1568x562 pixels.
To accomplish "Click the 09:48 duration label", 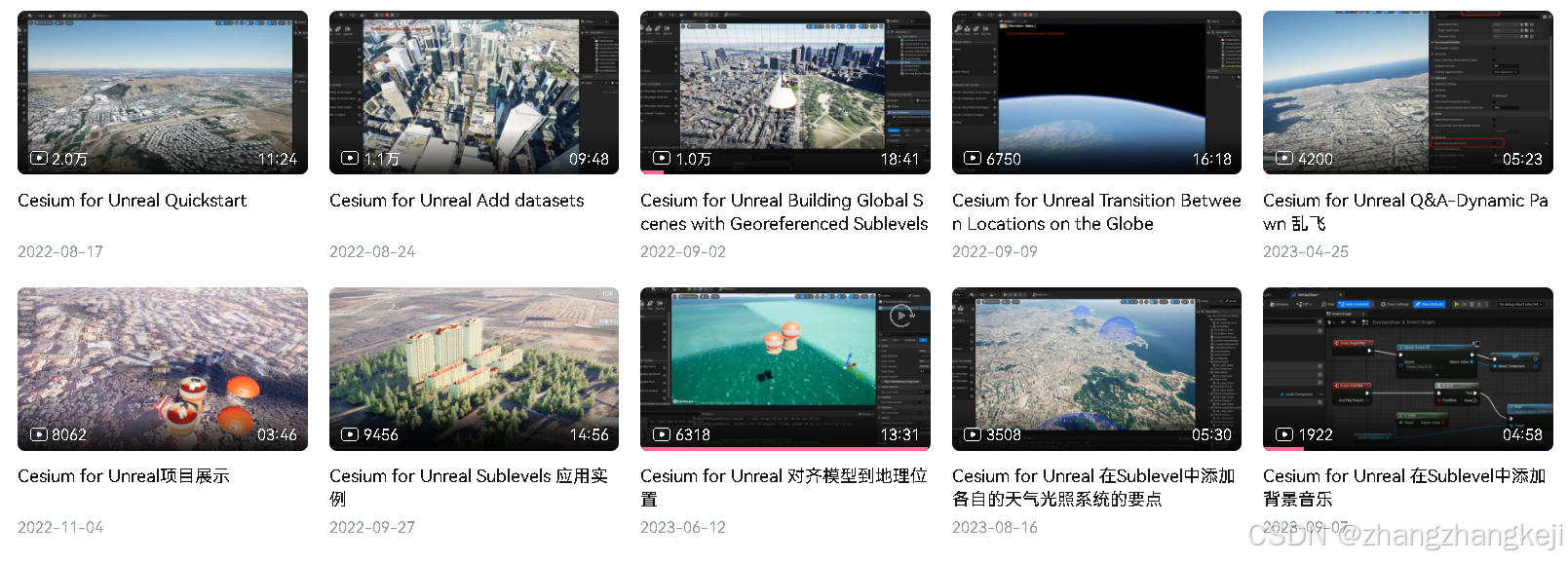I will 589,159.
